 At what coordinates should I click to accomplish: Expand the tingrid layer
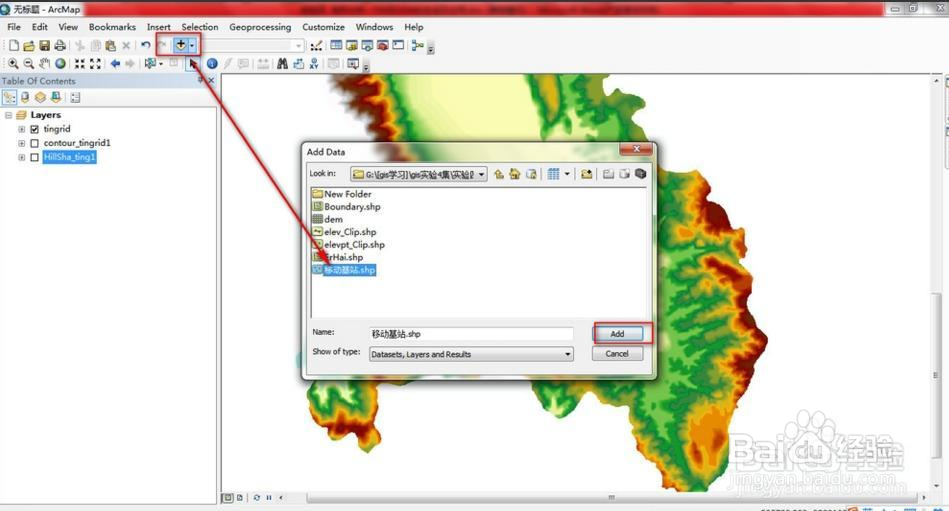coord(22,129)
